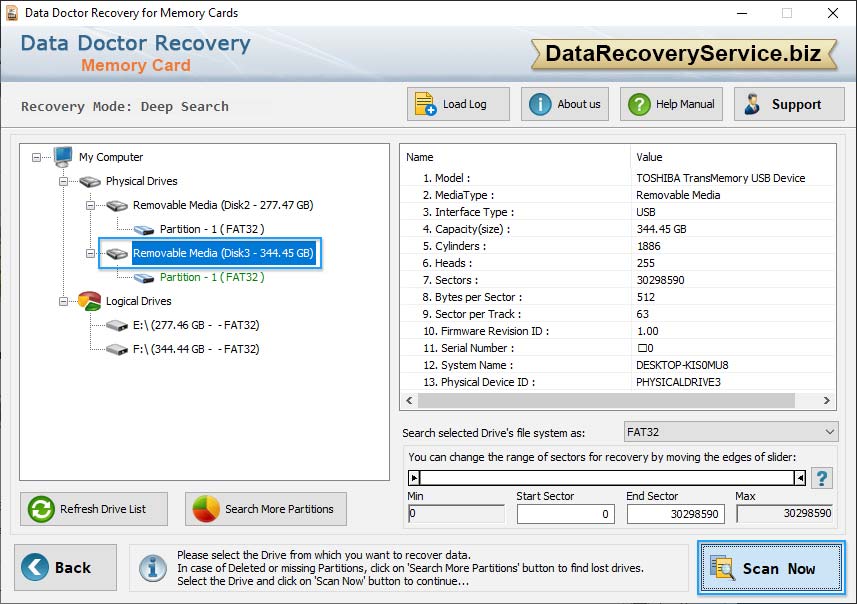Click the PHYSICALDRIVE3 value

coord(678,382)
